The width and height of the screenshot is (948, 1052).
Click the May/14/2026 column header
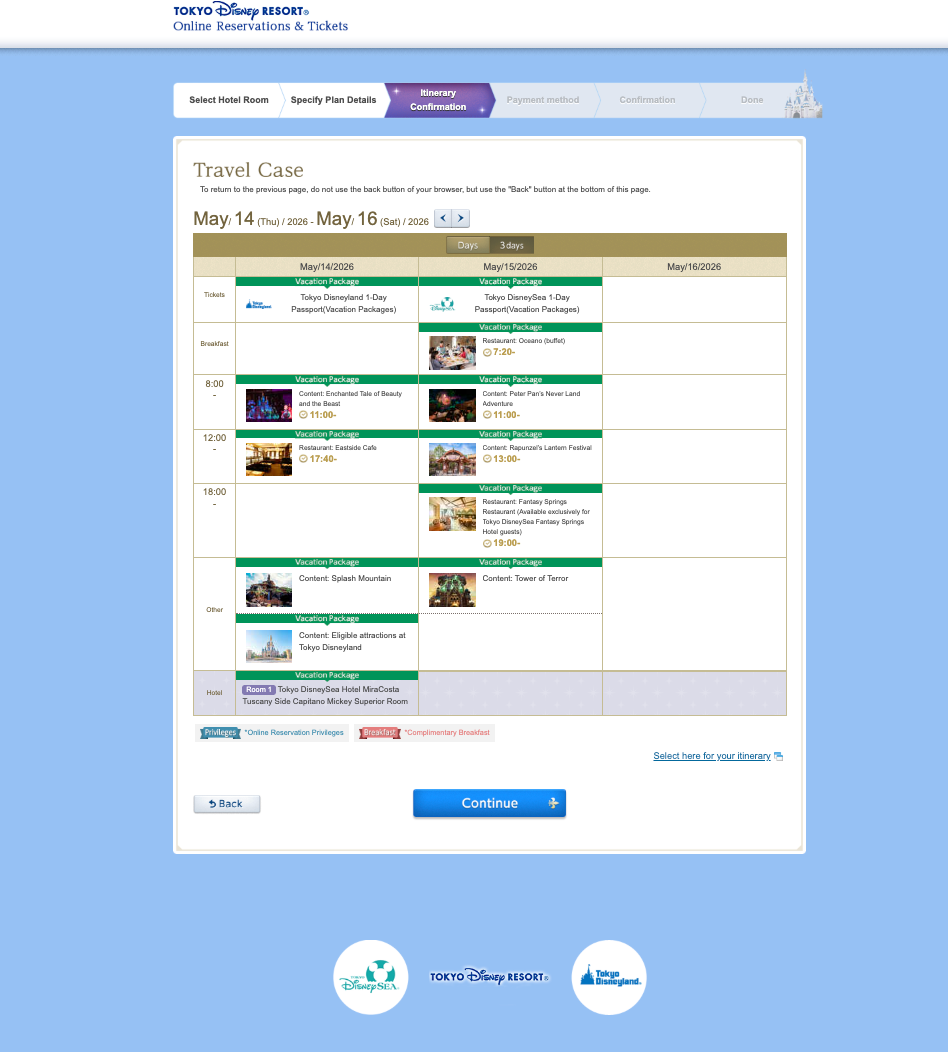tap(327, 266)
